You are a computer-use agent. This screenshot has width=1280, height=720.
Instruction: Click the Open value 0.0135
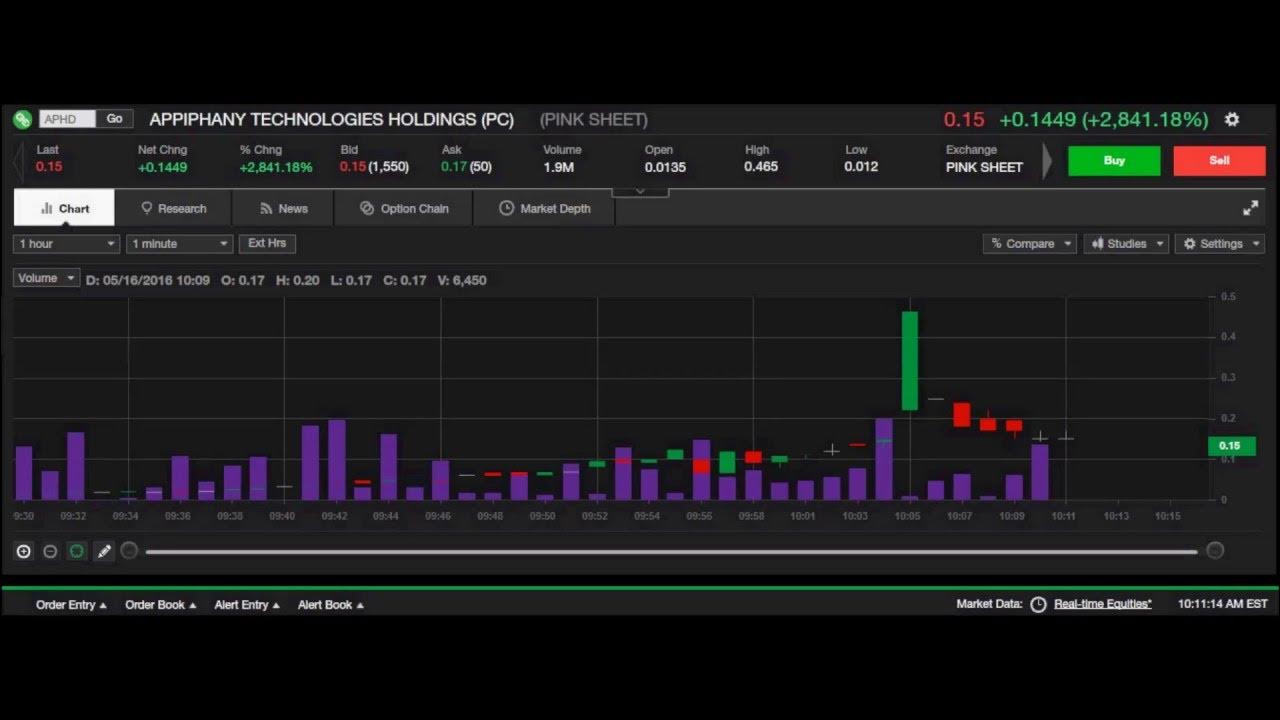(x=665, y=167)
